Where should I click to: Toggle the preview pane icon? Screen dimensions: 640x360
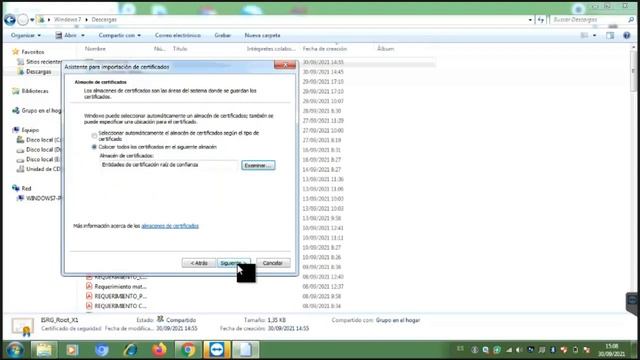pyautogui.click(x=610, y=36)
